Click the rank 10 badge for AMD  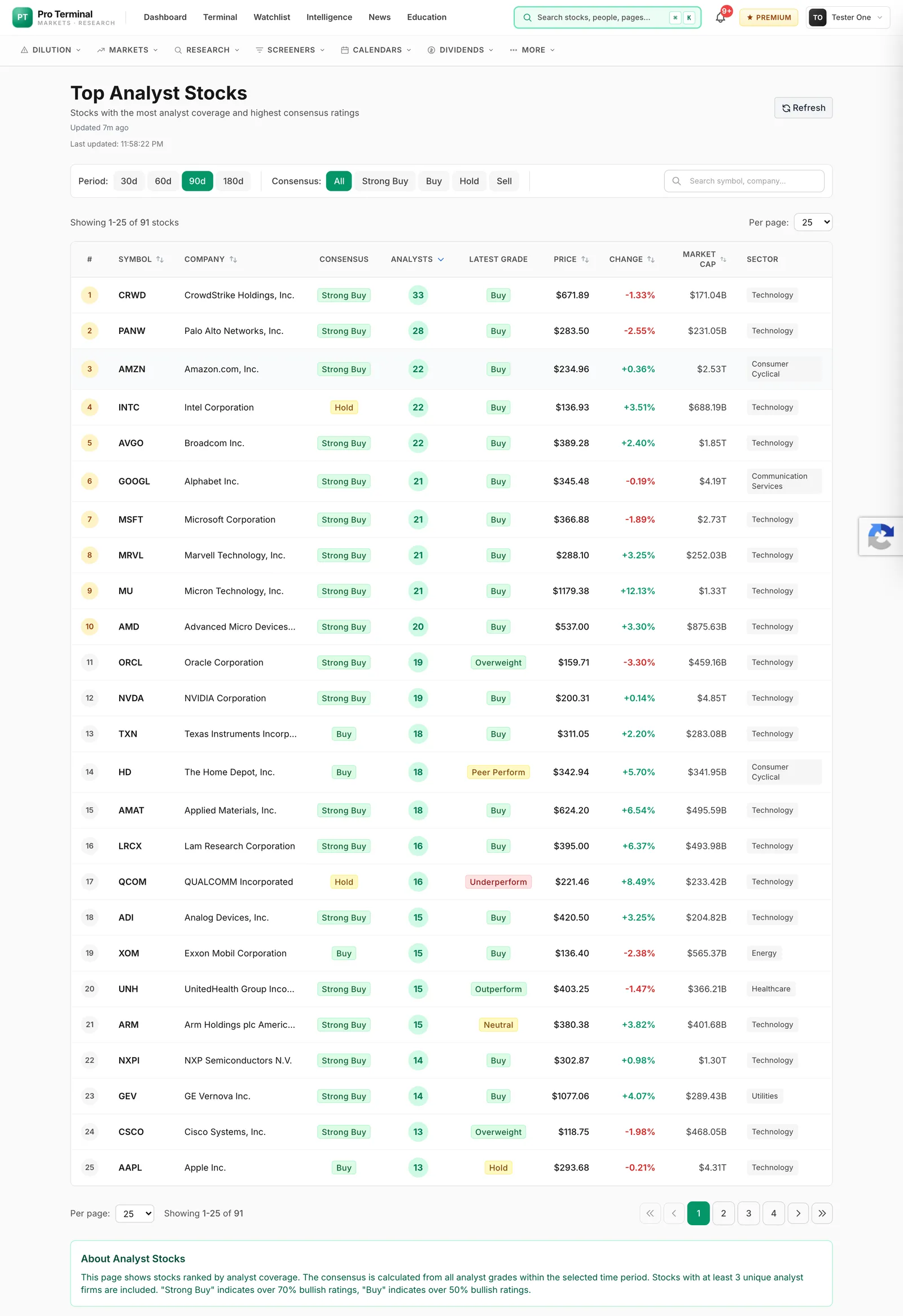coord(90,626)
